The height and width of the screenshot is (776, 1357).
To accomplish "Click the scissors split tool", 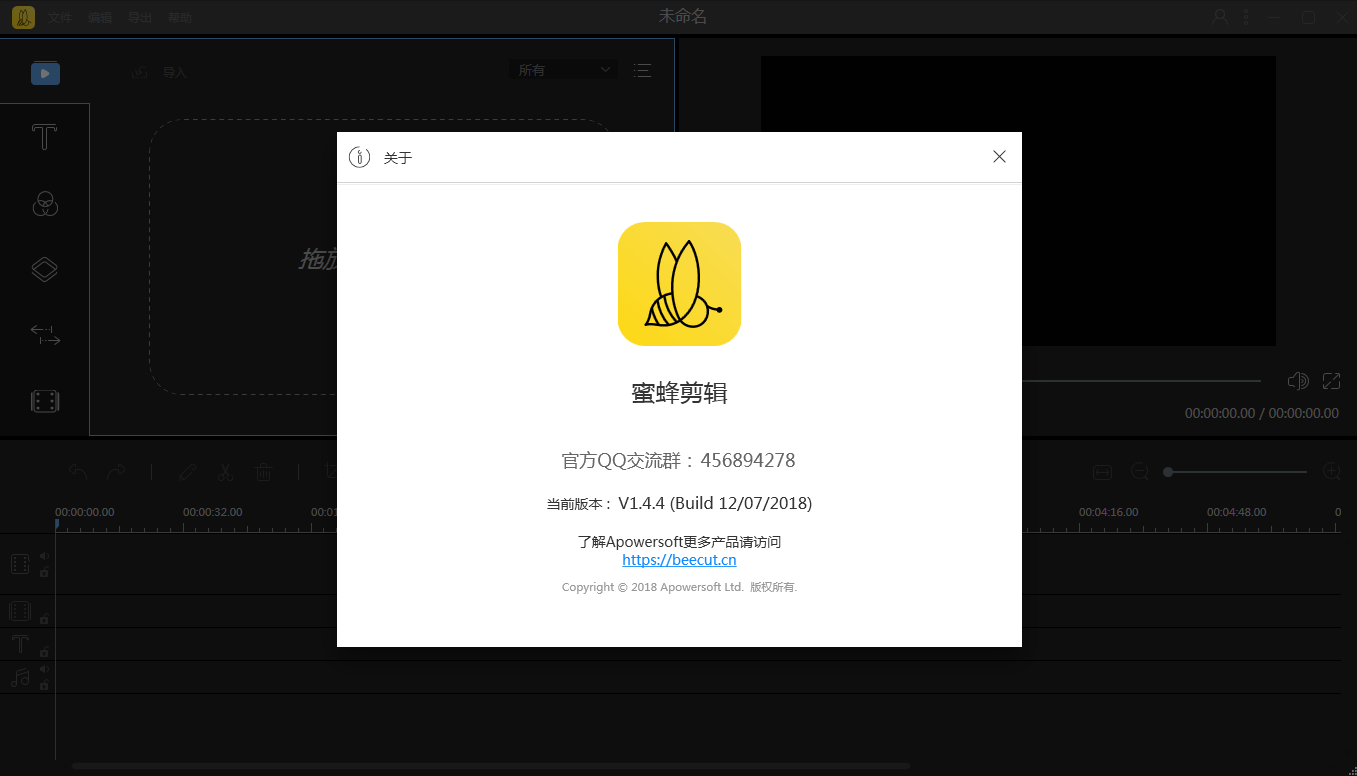I will point(225,472).
